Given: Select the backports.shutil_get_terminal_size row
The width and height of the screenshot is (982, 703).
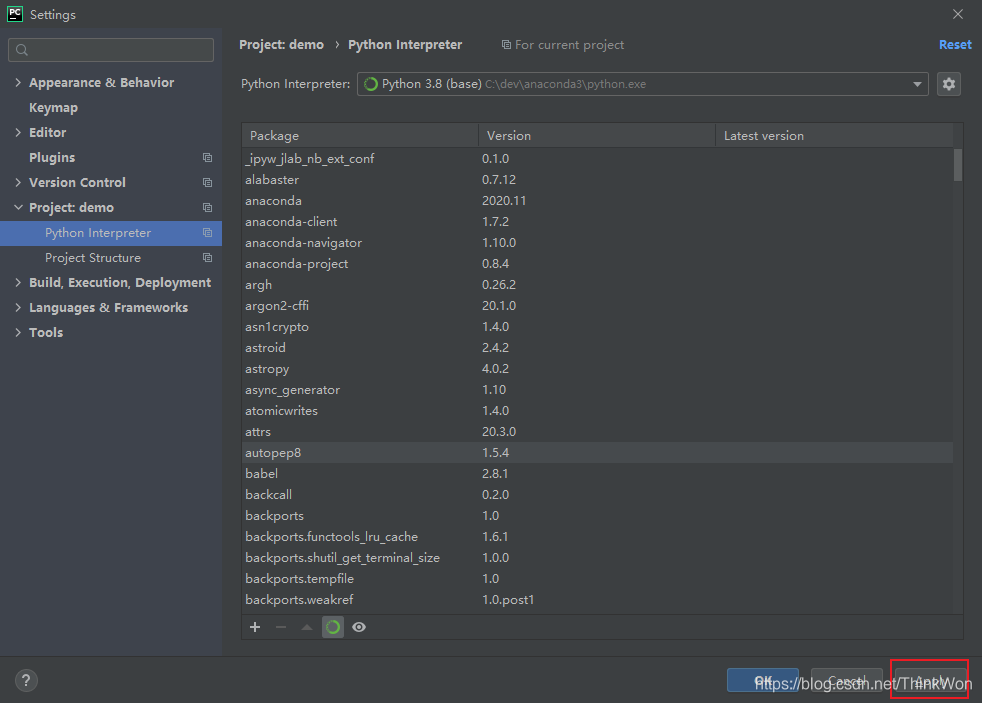Looking at the screenshot, I should (x=597, y=558).
